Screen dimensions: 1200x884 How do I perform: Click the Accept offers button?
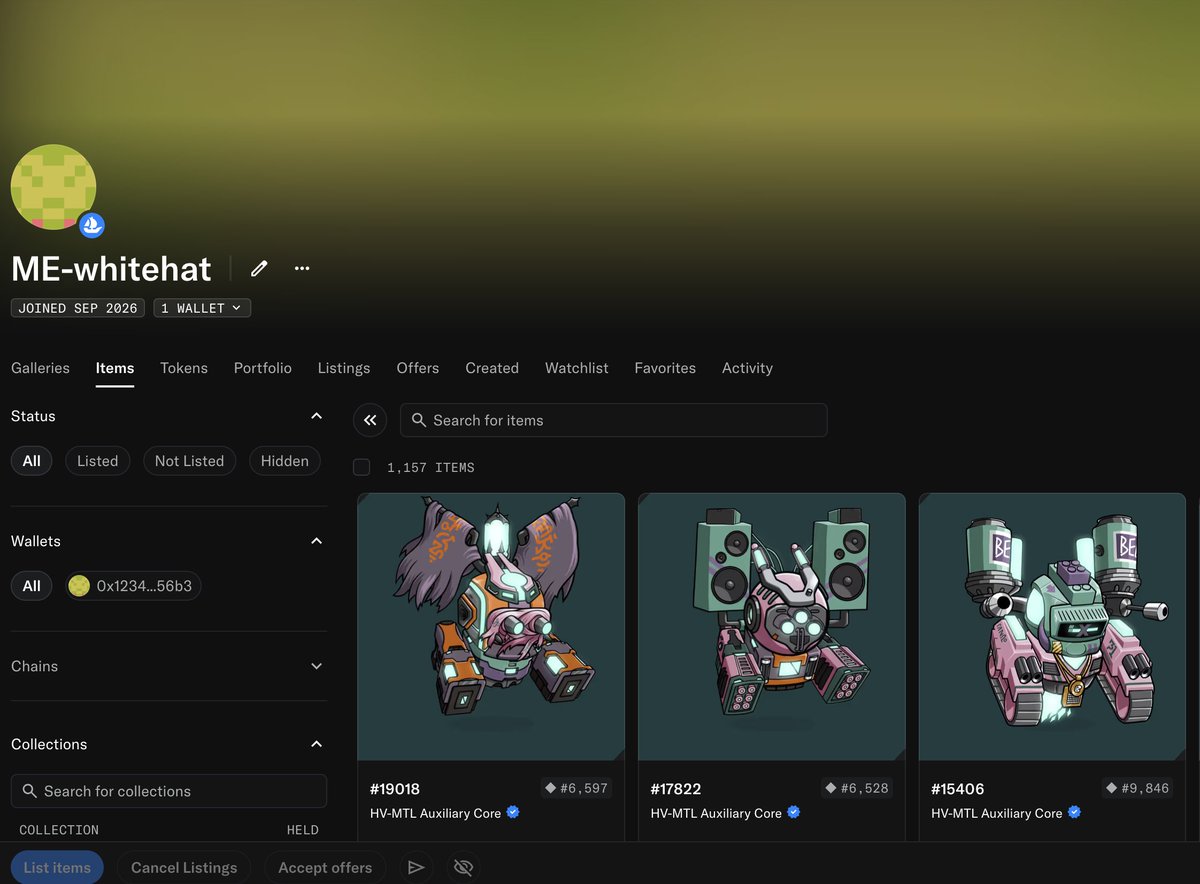pyautogui.click(x=325, y=867)
